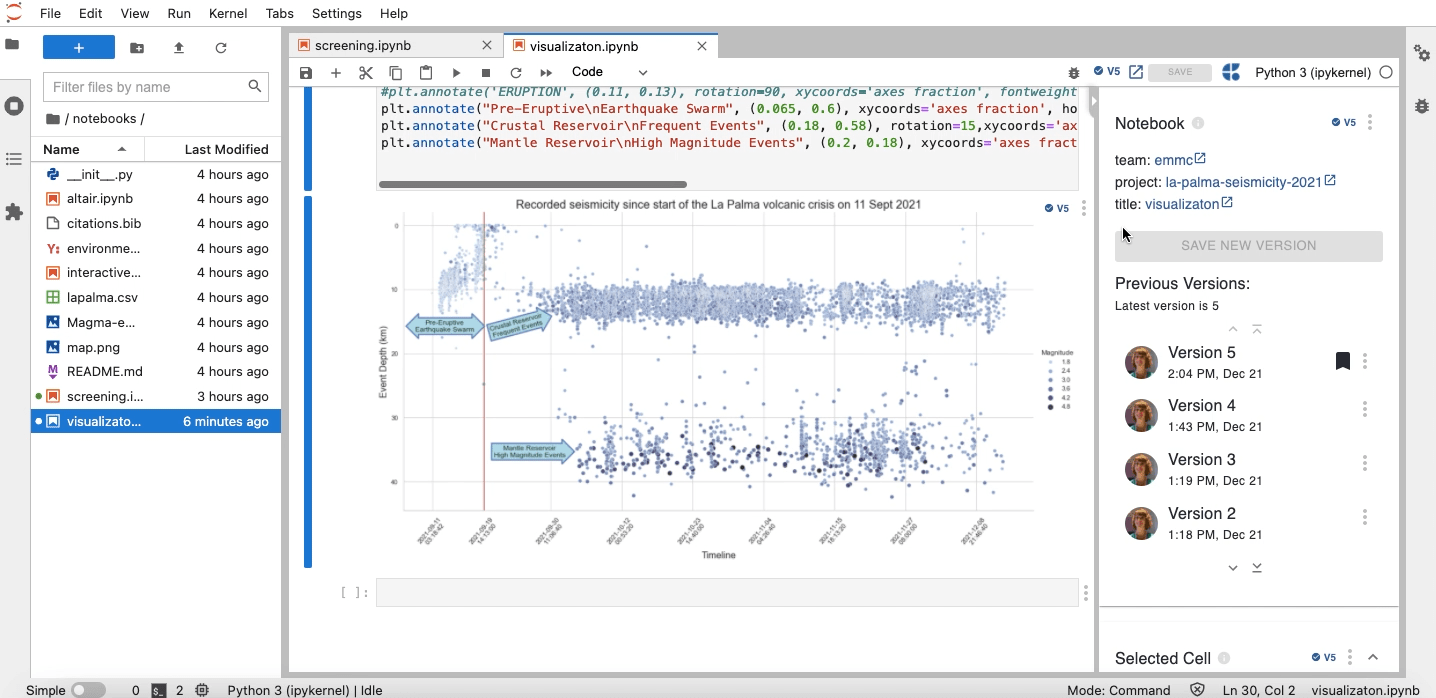Interrupt the kernel with stop button

[486, 73]
